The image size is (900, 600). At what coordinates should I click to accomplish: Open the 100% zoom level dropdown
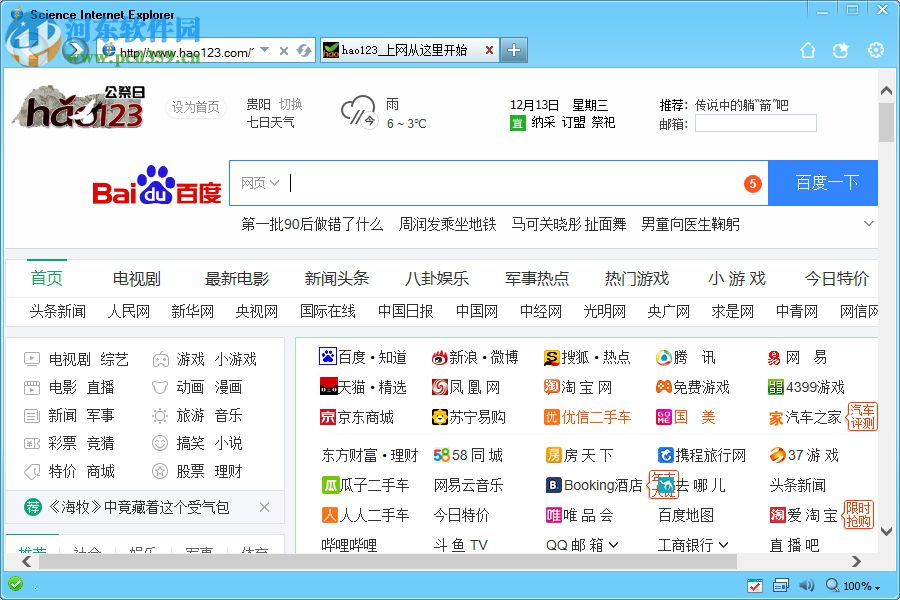tap(856, 586)
